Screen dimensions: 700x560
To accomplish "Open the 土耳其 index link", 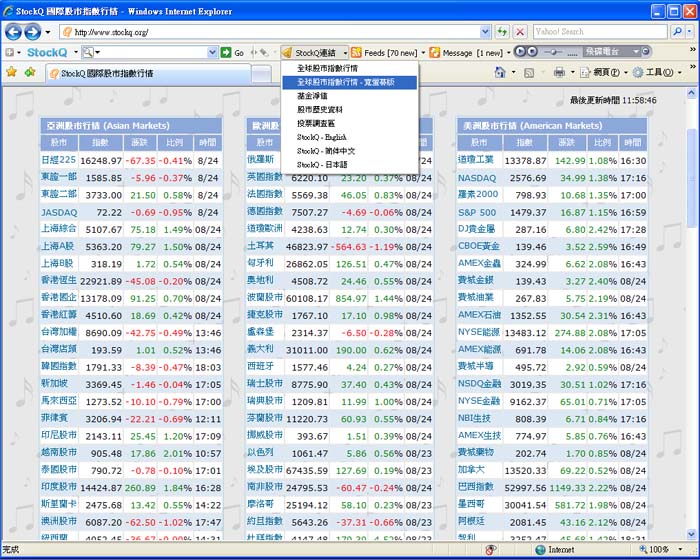I will coord(260,246).
